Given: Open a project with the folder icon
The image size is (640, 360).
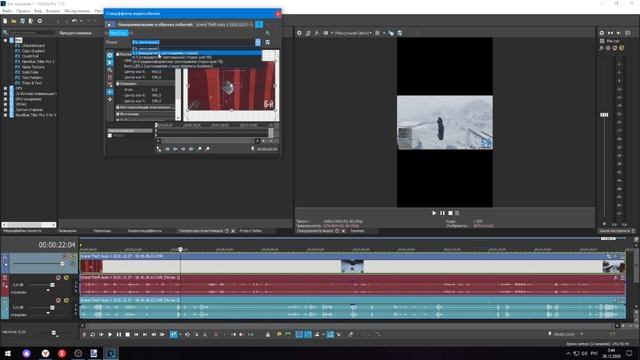Looking at the screenshot, I should [x=14, y=21].
